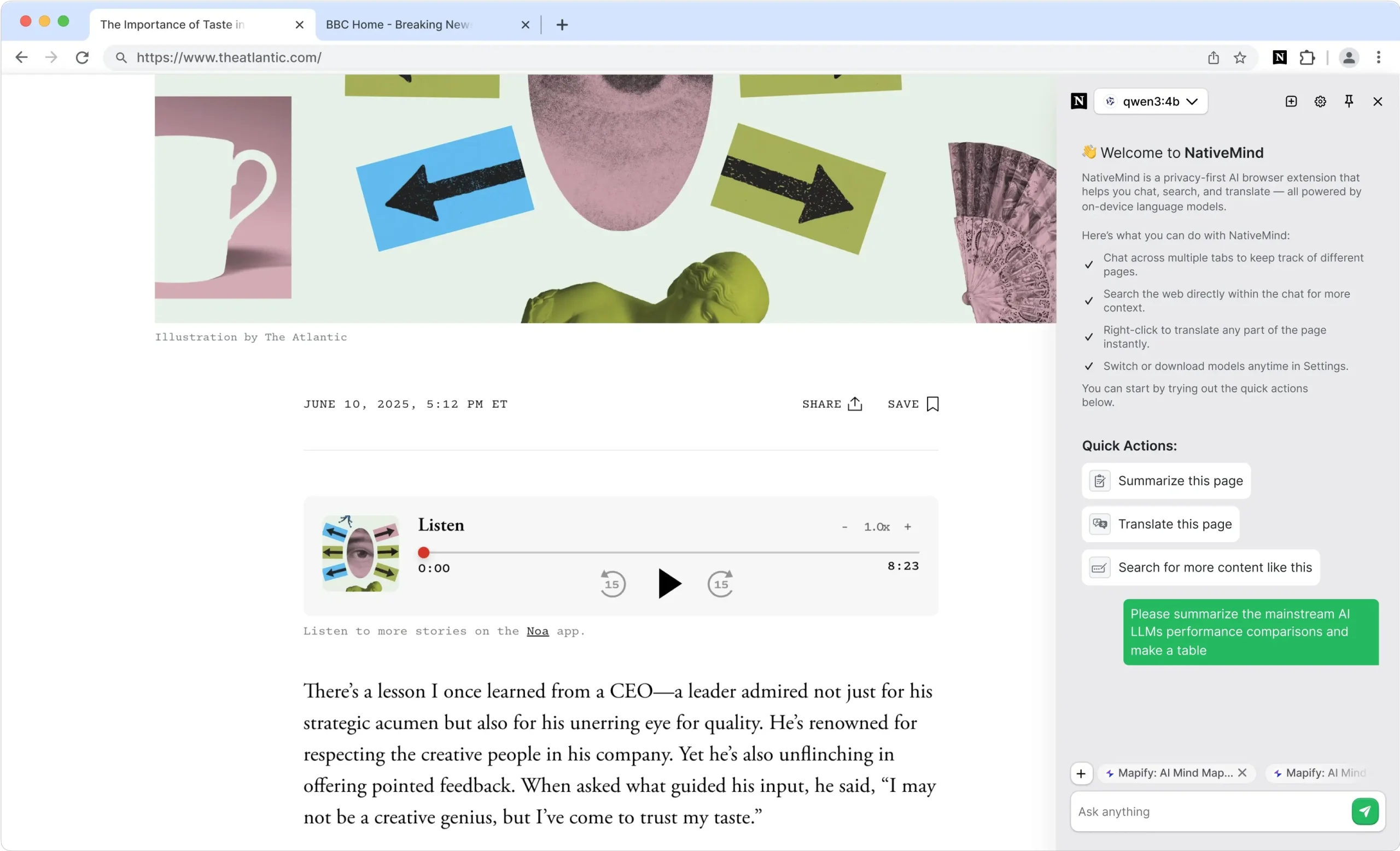This screenshot has height=851, width=1400.
Task: Open a new browser tab
Action: pyautogui.click(x=561, y=25)
